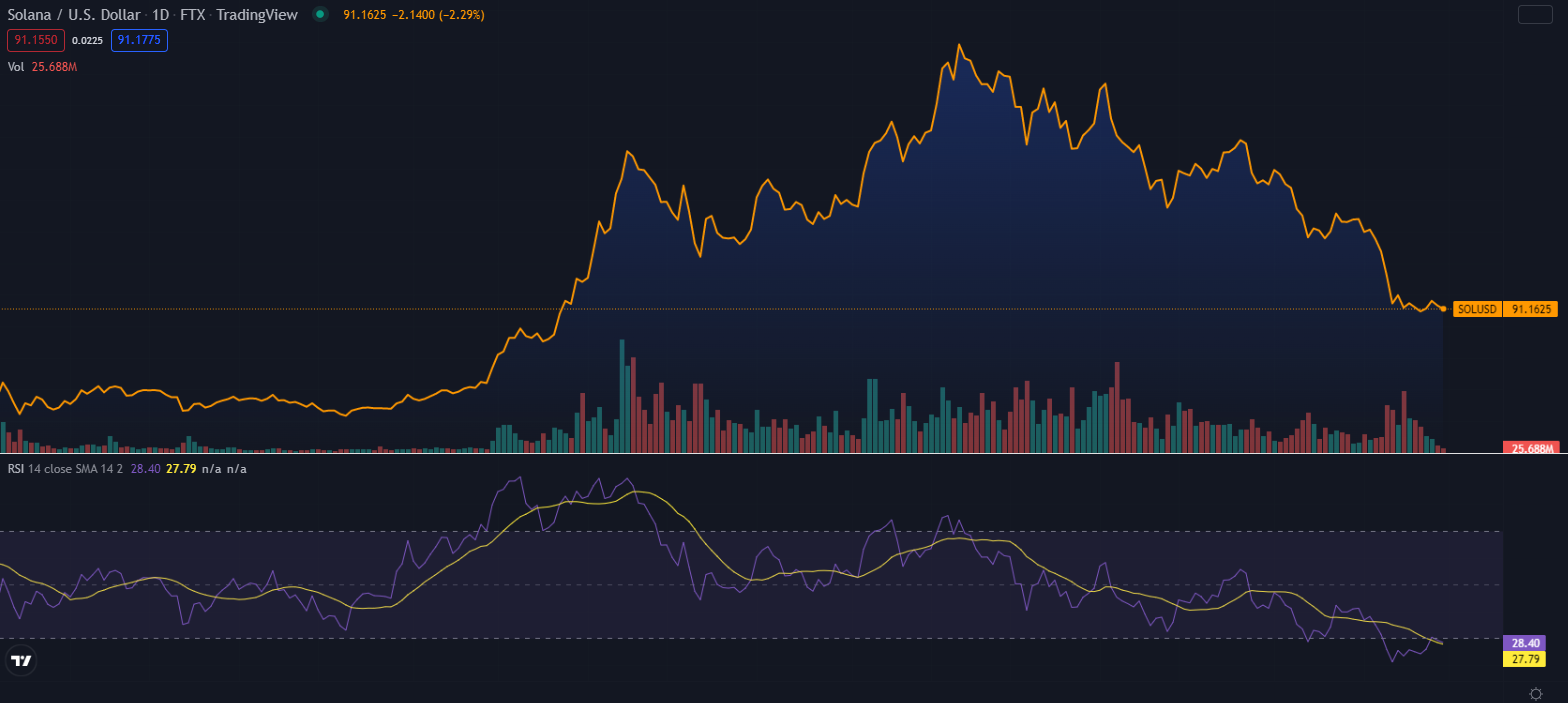Click the green market status dot
1568x703 pixels.
click(319, 14)
